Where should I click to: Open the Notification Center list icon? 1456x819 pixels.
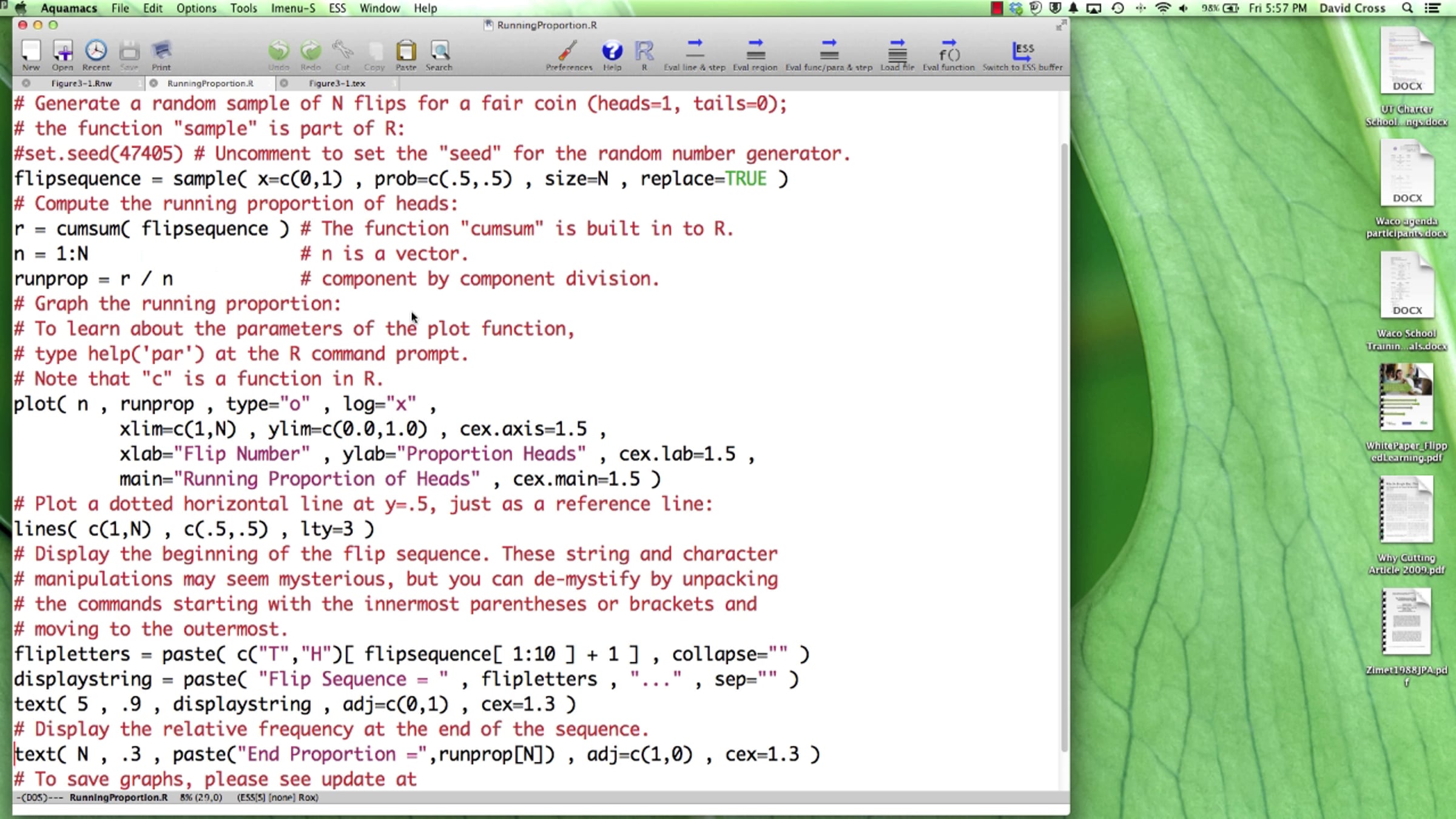1433,8
